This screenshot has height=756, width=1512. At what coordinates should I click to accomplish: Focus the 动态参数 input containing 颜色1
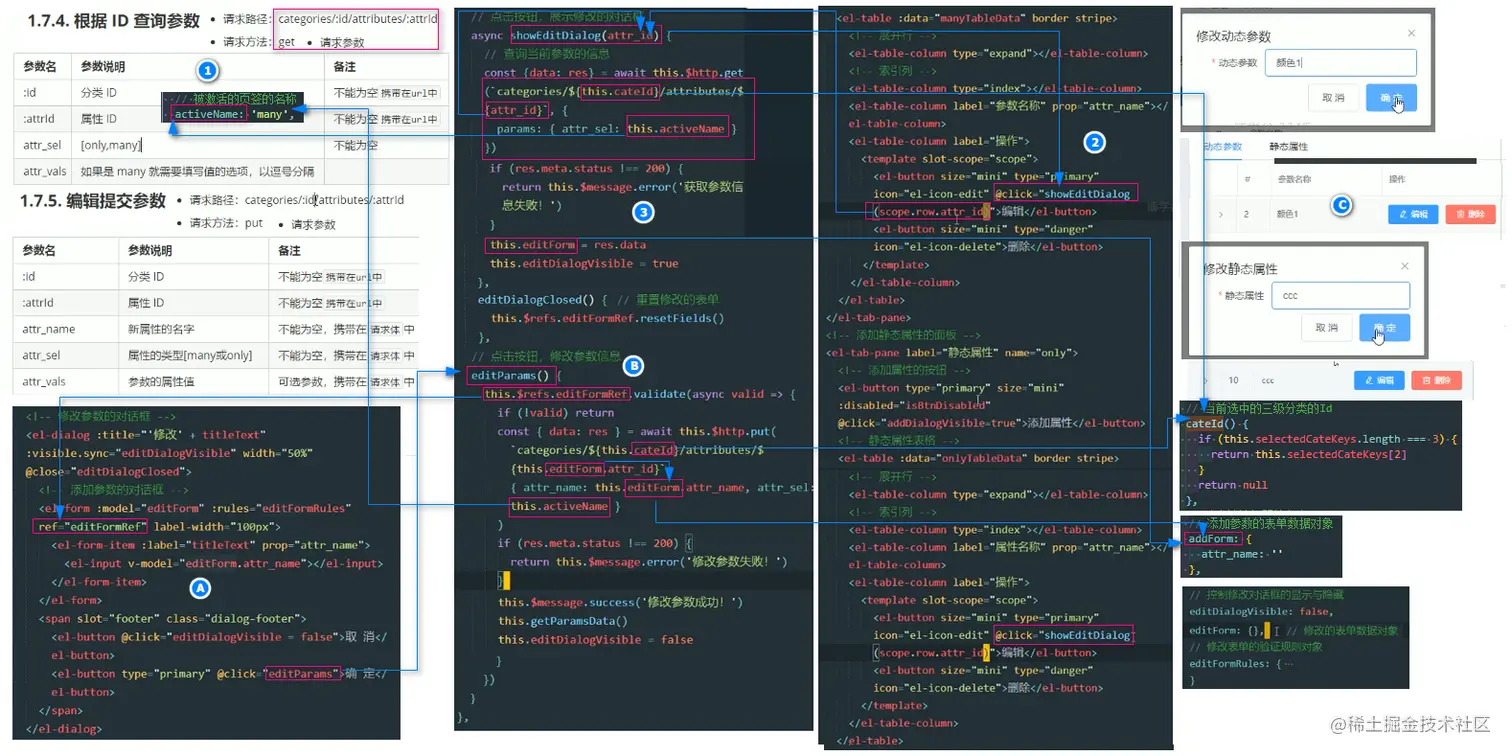point(1340,63)
